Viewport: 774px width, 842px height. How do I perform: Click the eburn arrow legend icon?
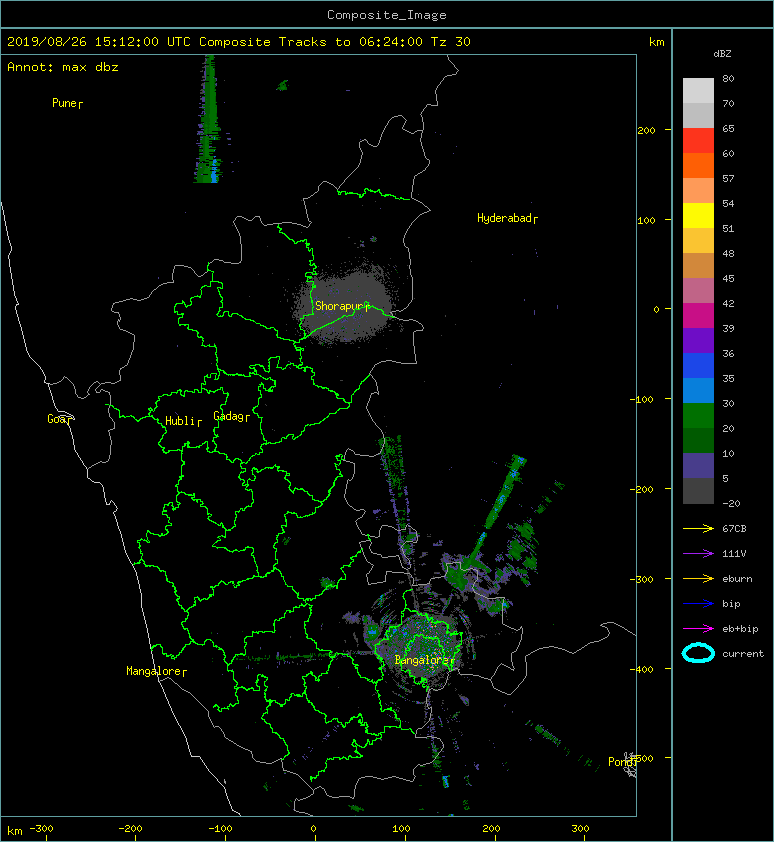[698, 579]
